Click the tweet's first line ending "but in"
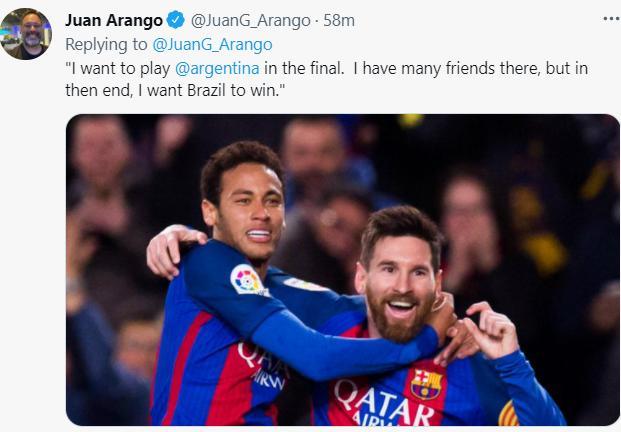621x432 pixels. [x=340, y=69]
